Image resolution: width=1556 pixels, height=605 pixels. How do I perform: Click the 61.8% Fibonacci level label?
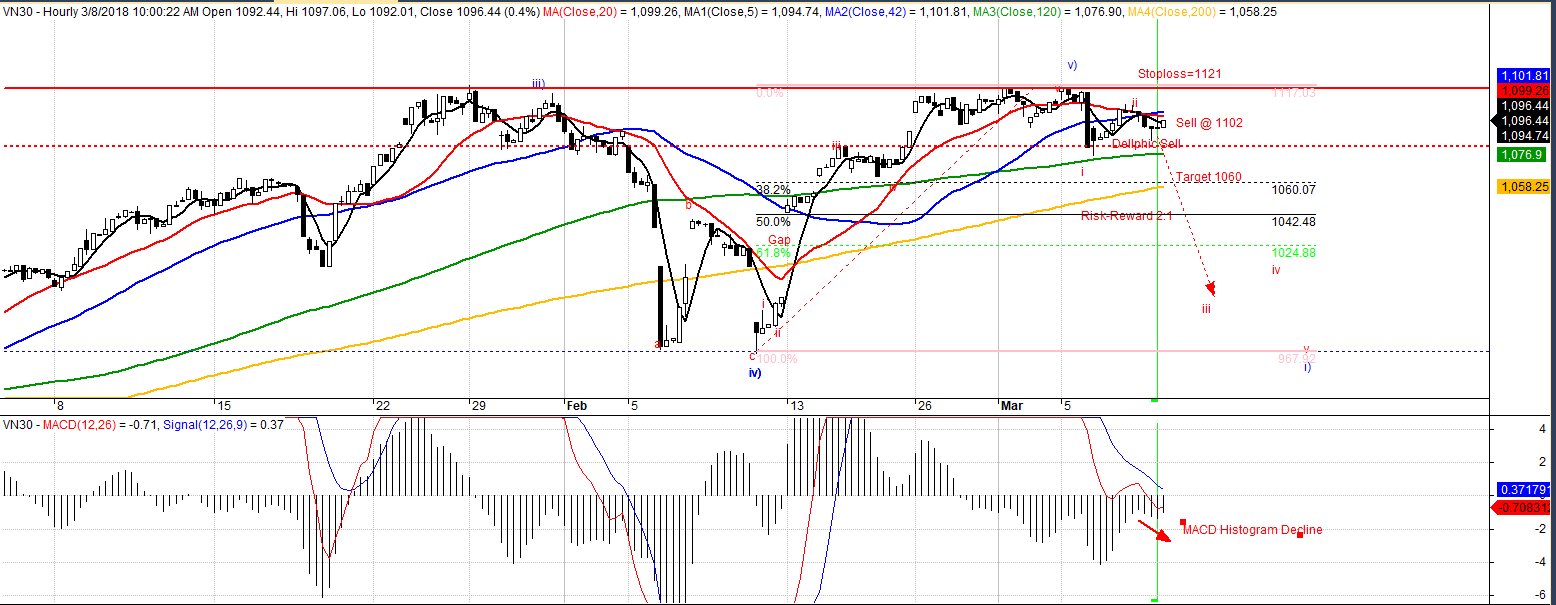tap(773, 253)
